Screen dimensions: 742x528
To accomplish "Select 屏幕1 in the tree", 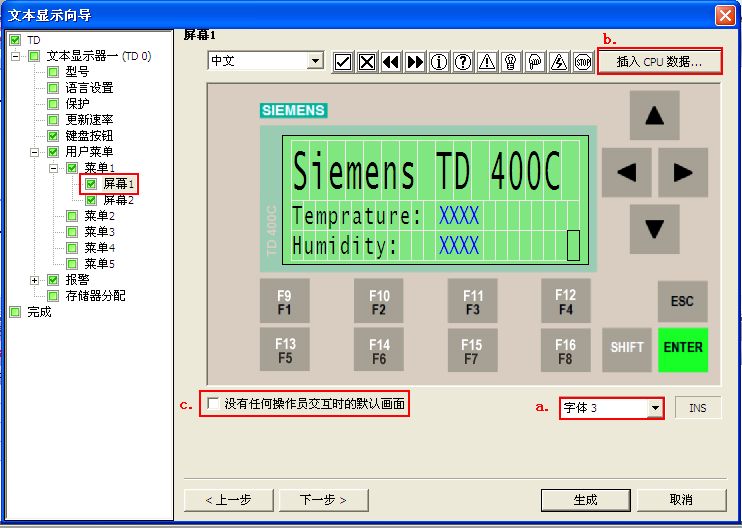I will tap(119, 184).
